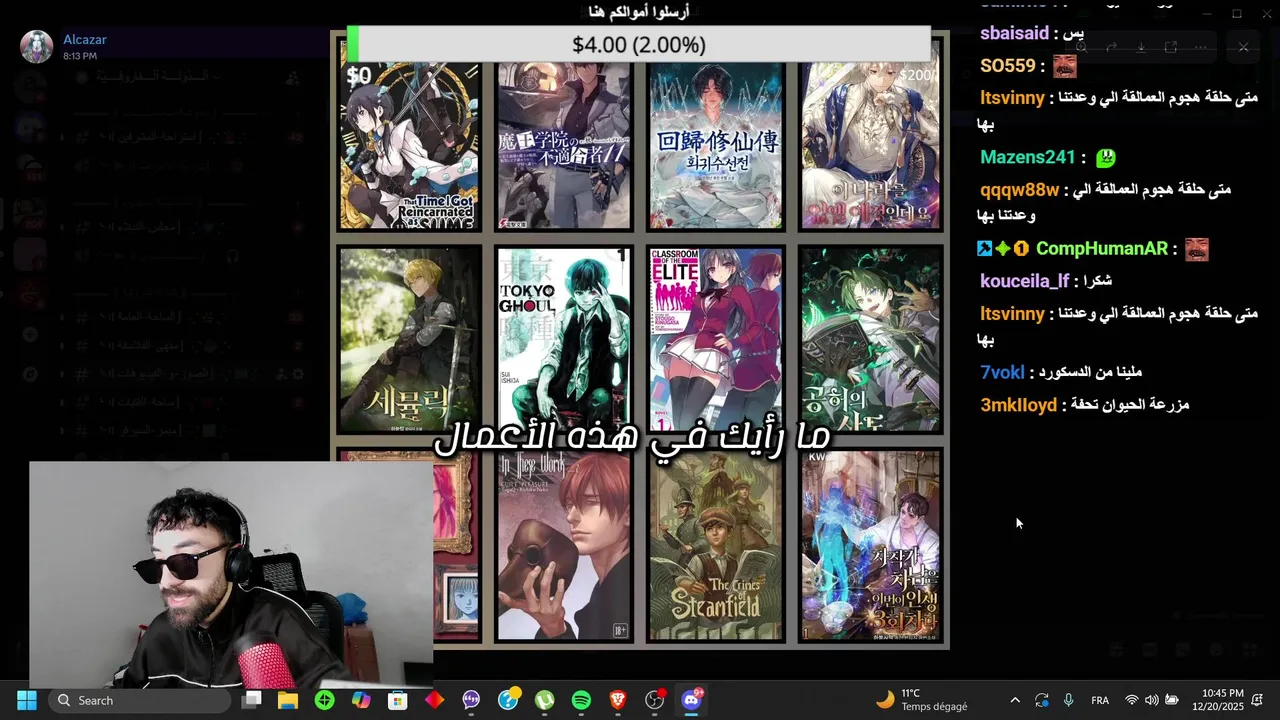Open Copilot from the taskbar

[361, 700]
